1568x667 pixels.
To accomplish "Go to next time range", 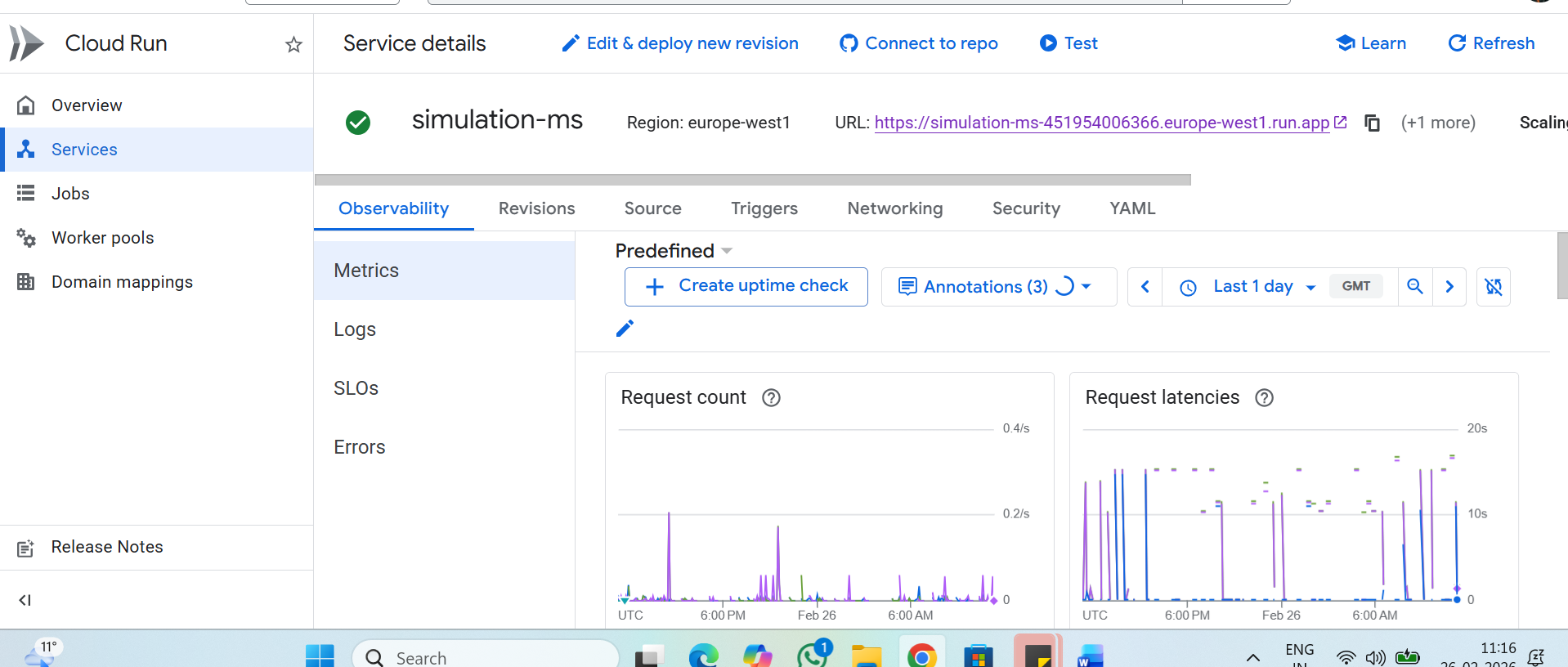I will pyautogui.click(x=1449, y=287).
